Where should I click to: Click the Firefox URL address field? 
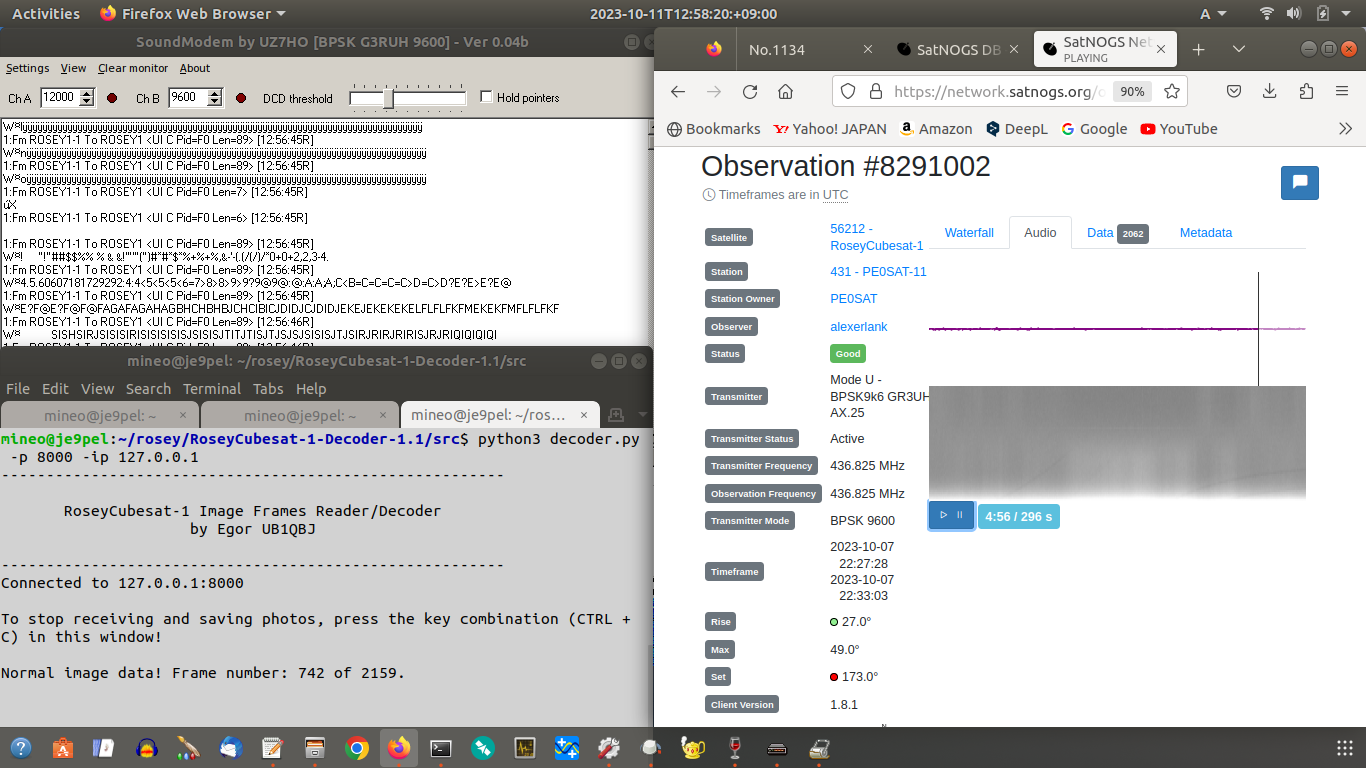coord(998,91)
